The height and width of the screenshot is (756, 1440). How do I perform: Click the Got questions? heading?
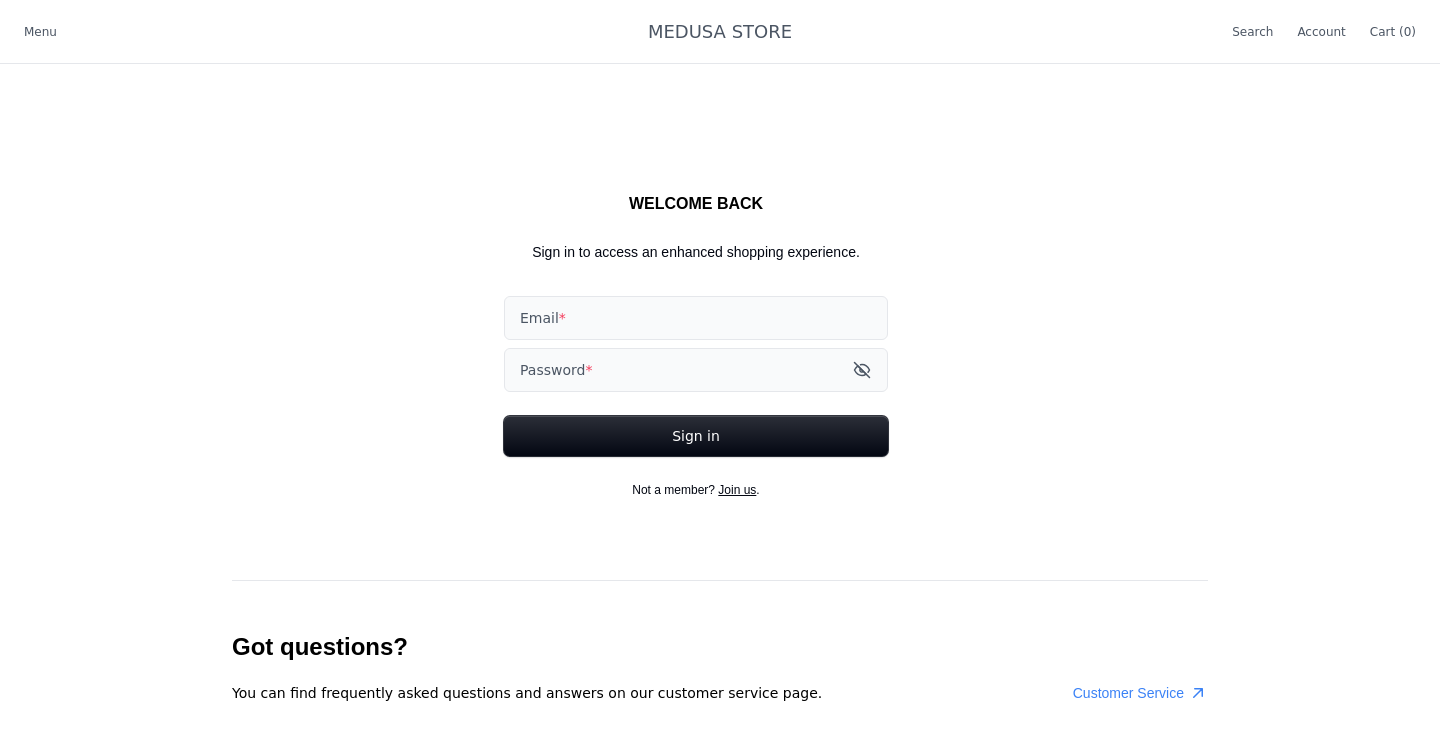click(320, 647)
